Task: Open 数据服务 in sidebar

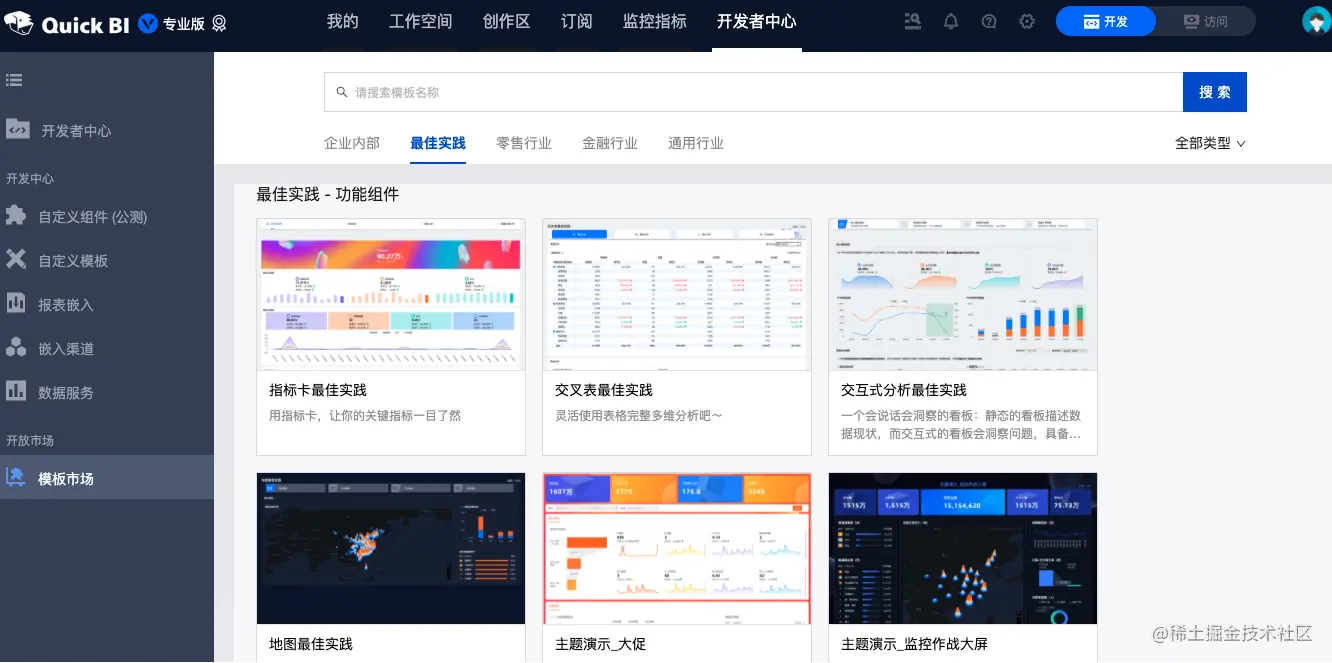Action: coord(66,393)
